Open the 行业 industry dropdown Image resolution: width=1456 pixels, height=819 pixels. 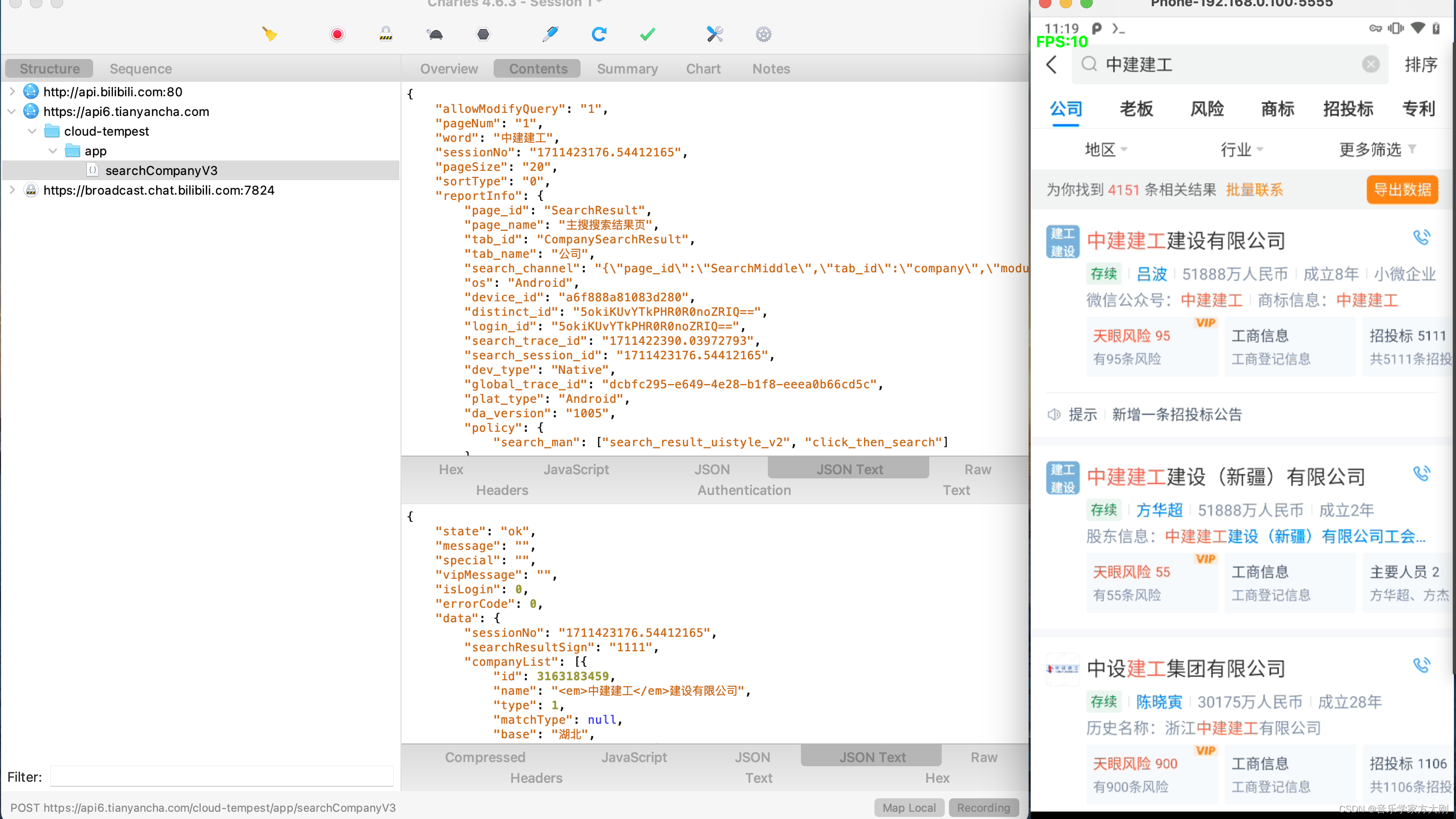coord(1241,149)
